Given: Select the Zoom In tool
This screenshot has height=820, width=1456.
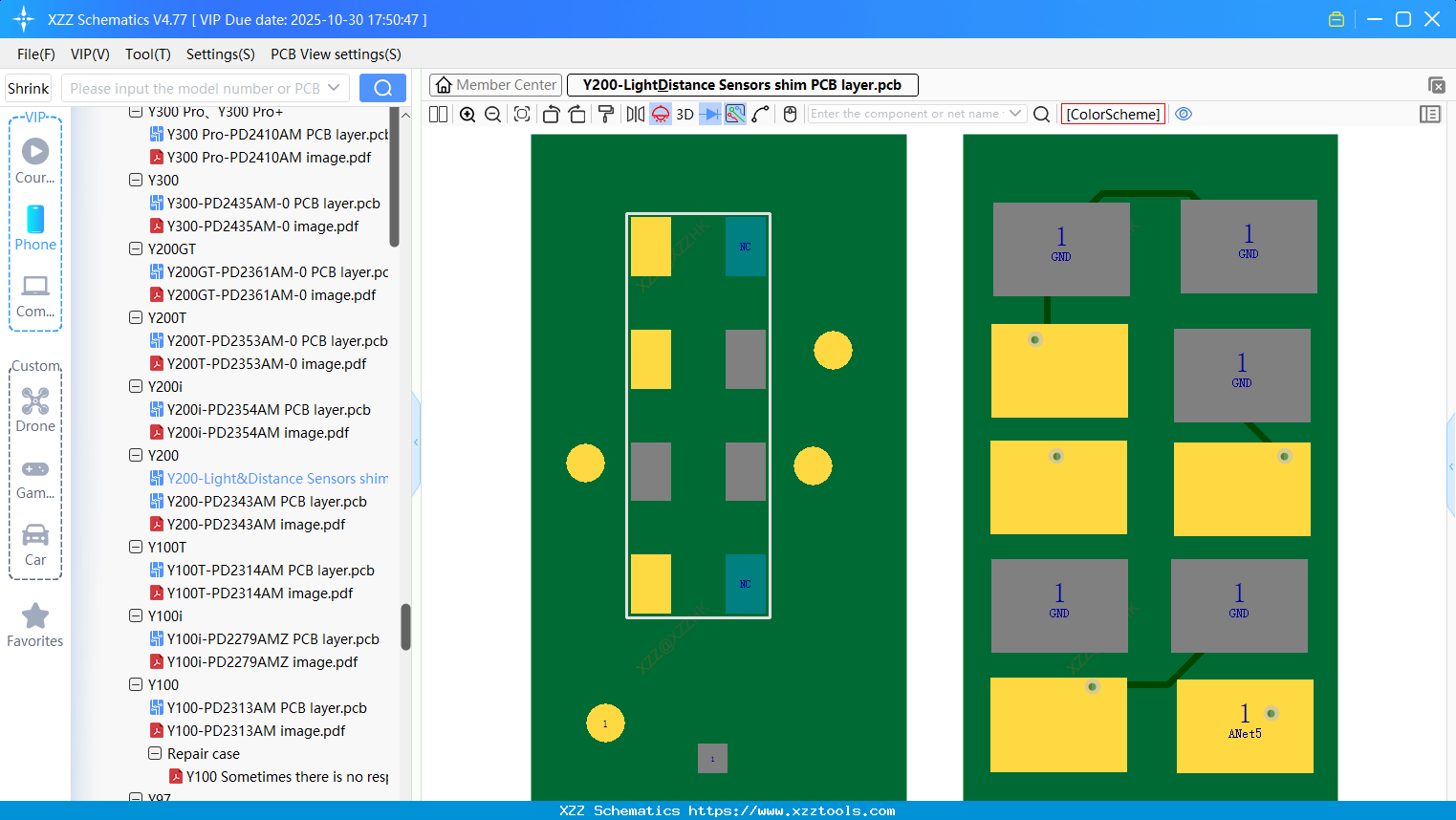Looking at the screenshot, I should point(467,114).
